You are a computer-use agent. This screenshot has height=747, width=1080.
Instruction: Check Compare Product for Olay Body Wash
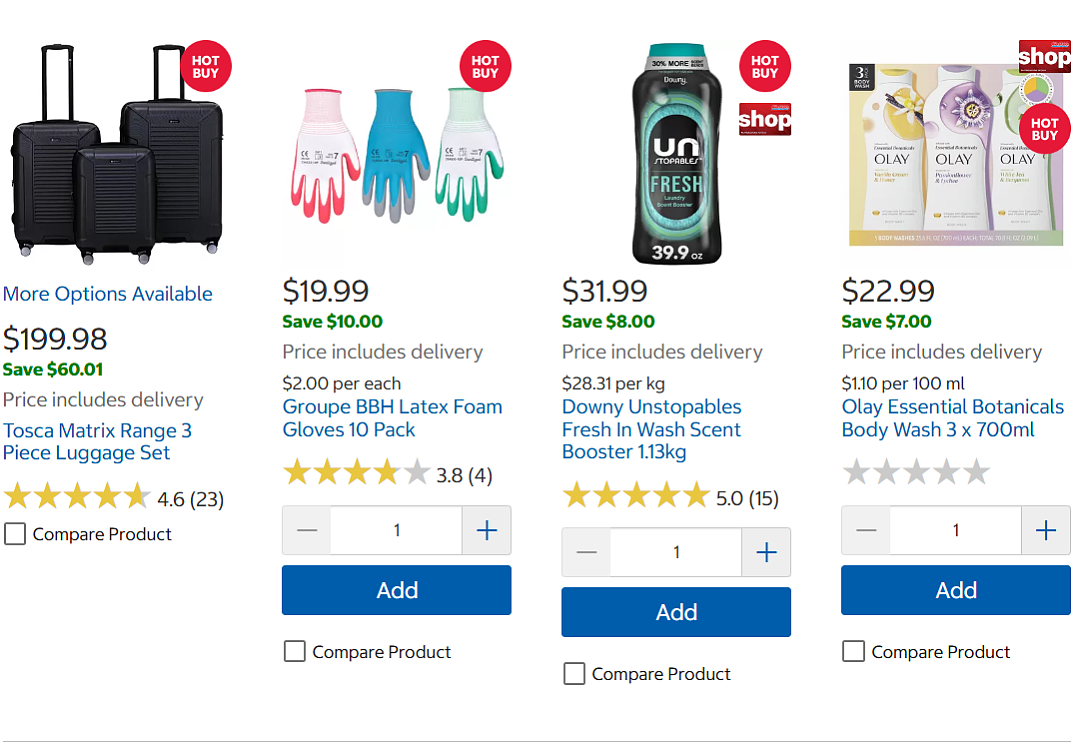pyautogui.click(x=854, y=651)
